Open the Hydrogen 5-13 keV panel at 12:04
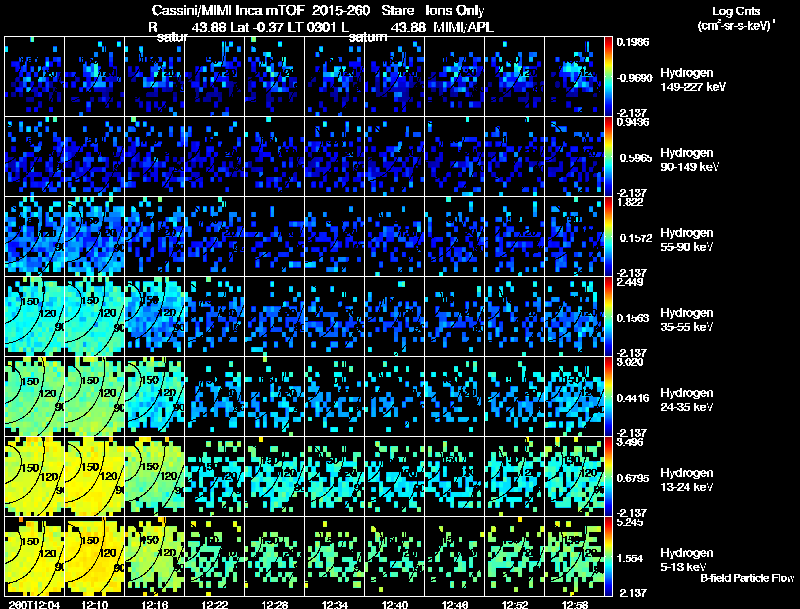The height and width of the screenshot is (609, 800). (34, 557)
